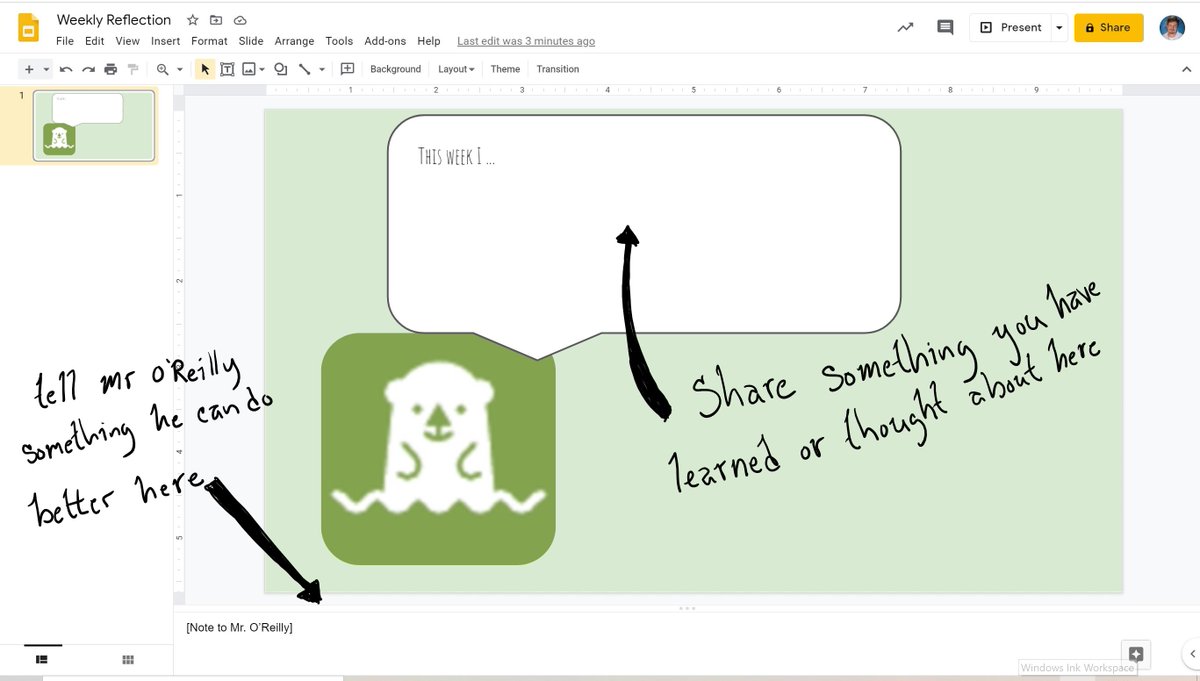Open the Tools menu
Screen dimensions: 1200x681
[x=339, y=41]
